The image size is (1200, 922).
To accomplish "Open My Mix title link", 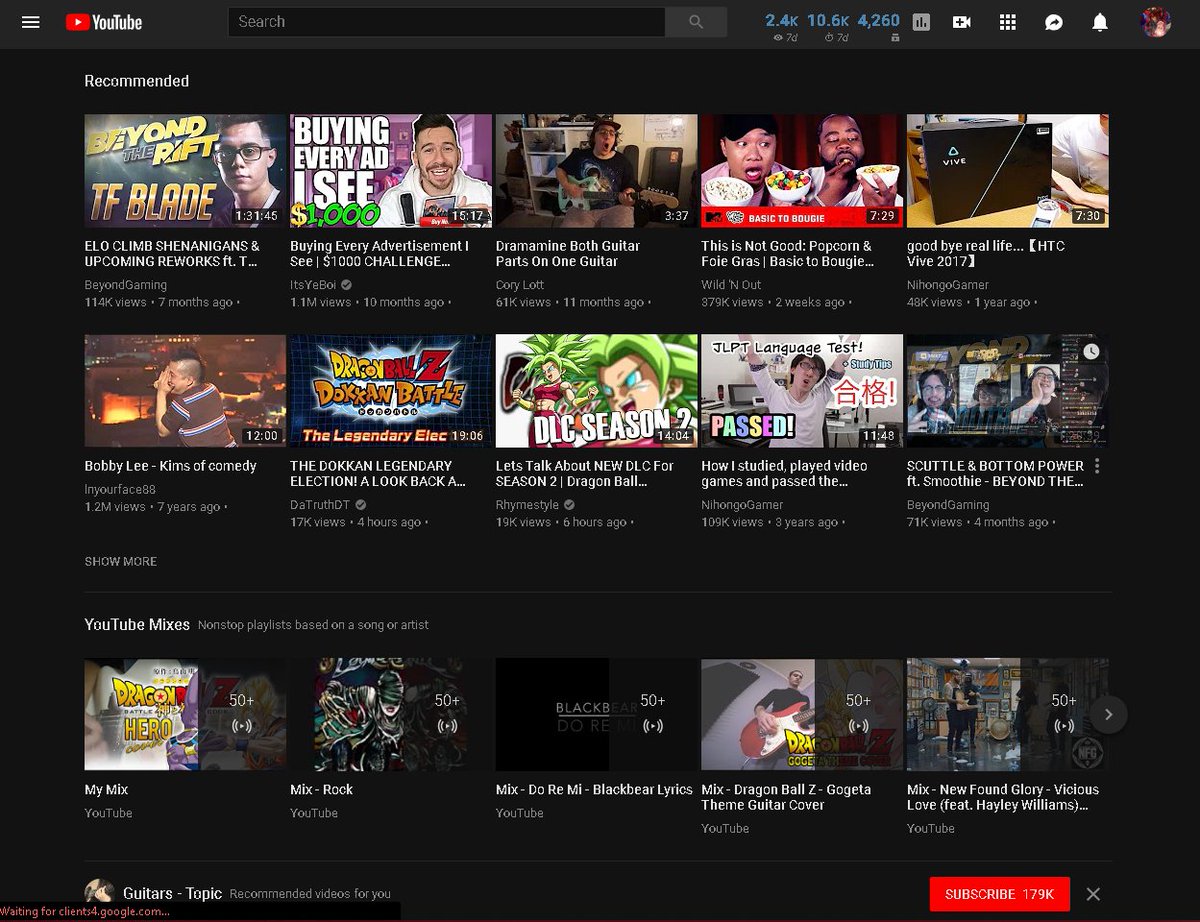I will [x=106, y=789].
